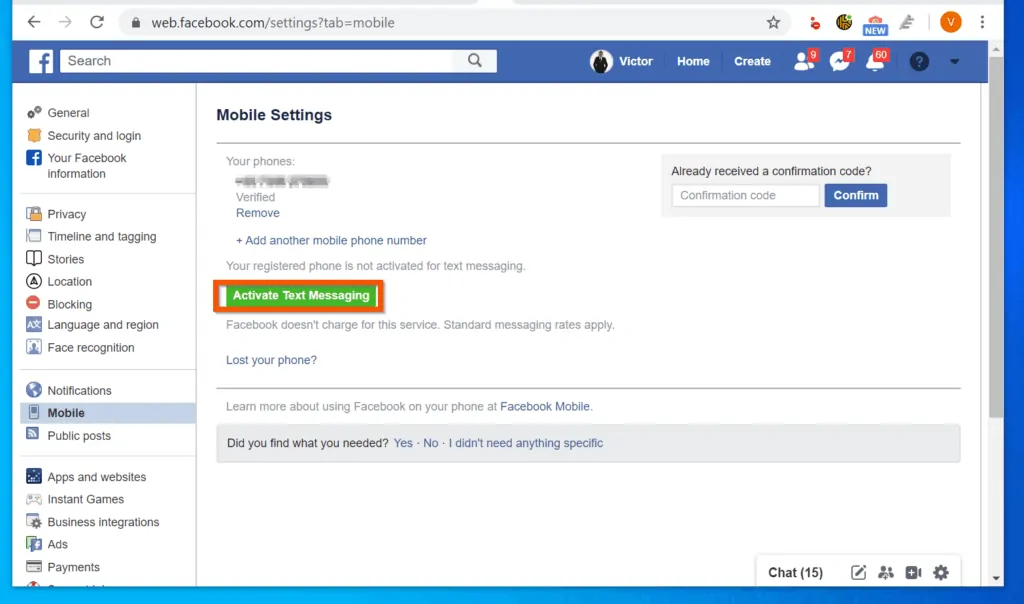Image resolution: width=1024 pixels, height=604 pixels.
Task: Click the Notifications globe icon
Action: 33,390
